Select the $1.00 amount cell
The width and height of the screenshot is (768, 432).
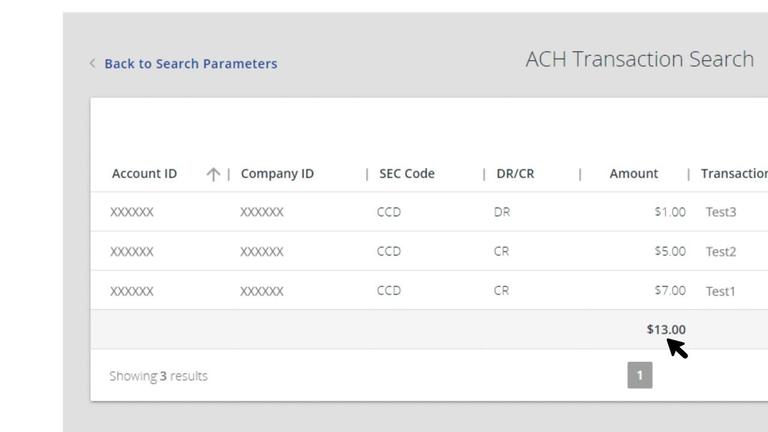coord(670,212)
